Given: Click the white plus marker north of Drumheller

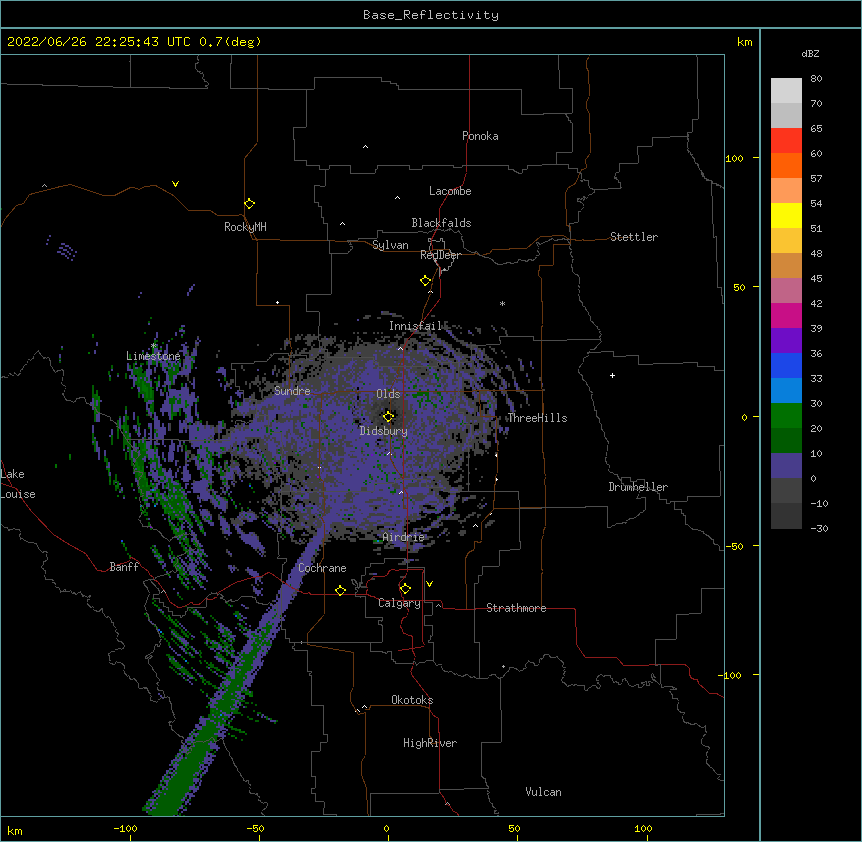Looking at the screenshot, I should pos(612,375).
